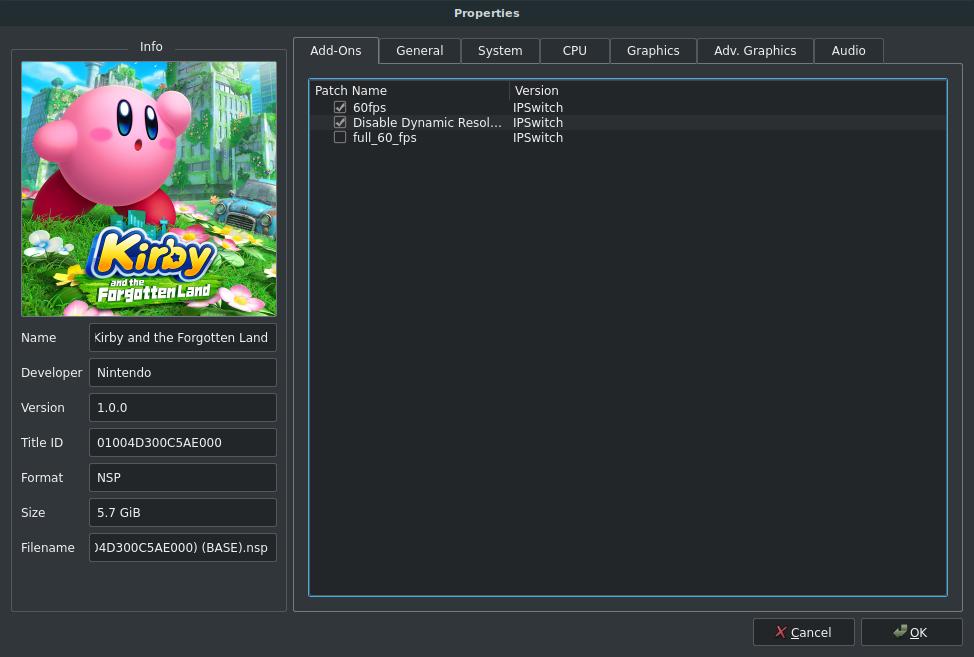Viewport: 974px width, 657px height.
Task: Select the Add-Ons tab
Action: pos(335,51)
